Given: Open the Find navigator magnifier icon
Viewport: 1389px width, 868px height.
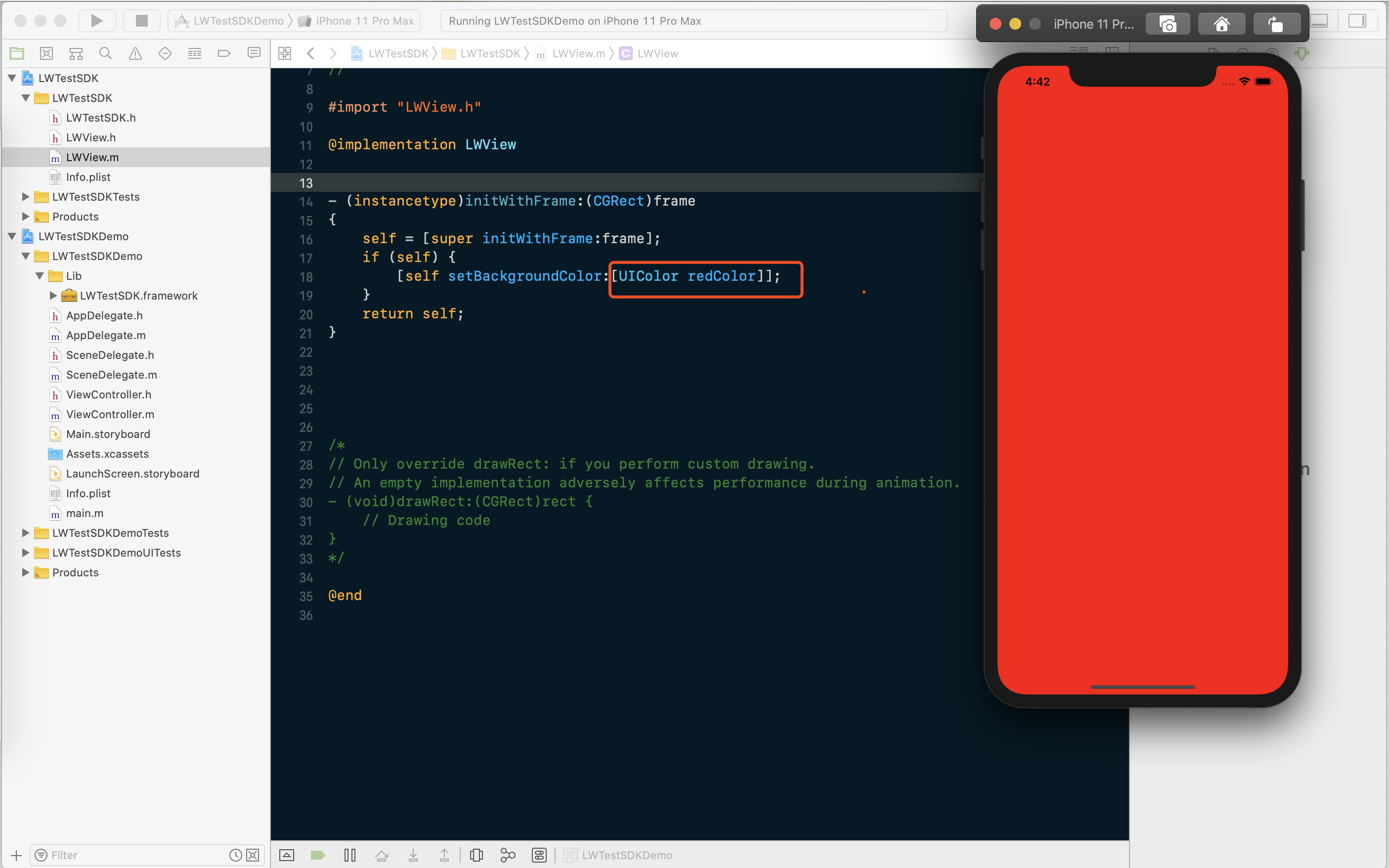Looking at the screenshot, I should coord(105,53).
